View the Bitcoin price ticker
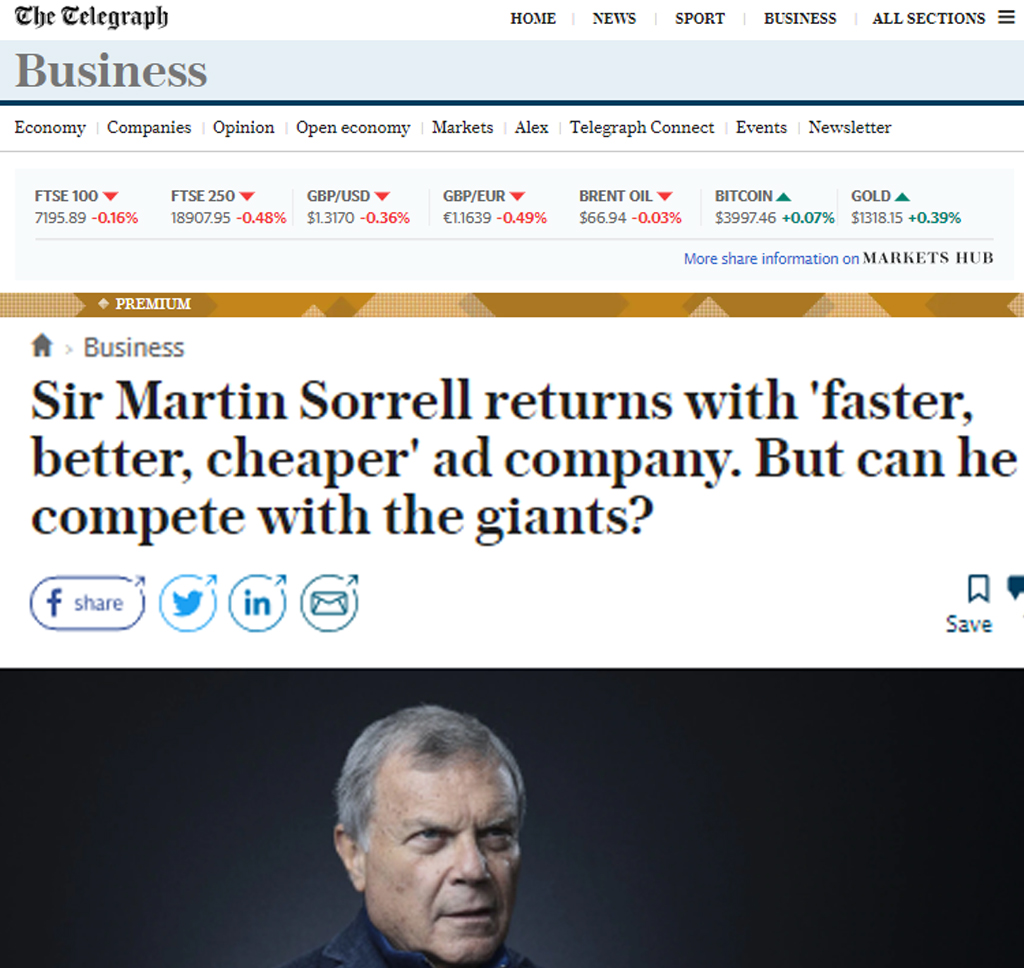 tap(774, 207)
